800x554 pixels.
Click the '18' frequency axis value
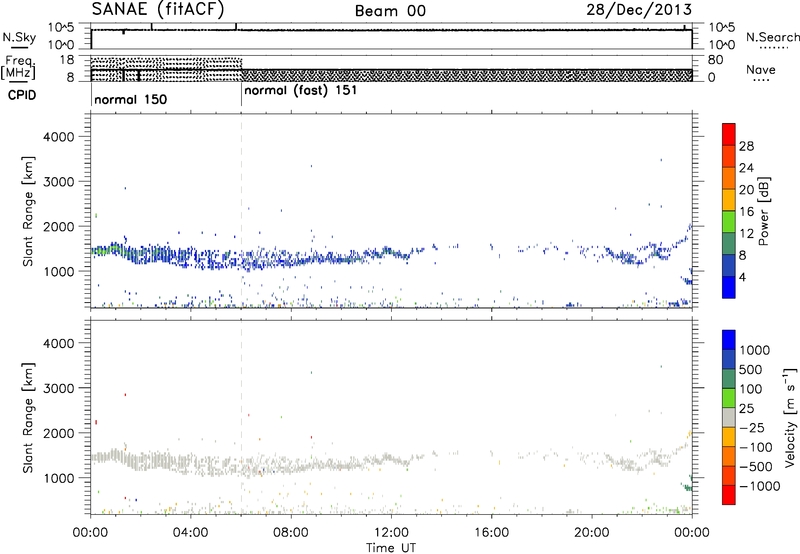(67, 60)
